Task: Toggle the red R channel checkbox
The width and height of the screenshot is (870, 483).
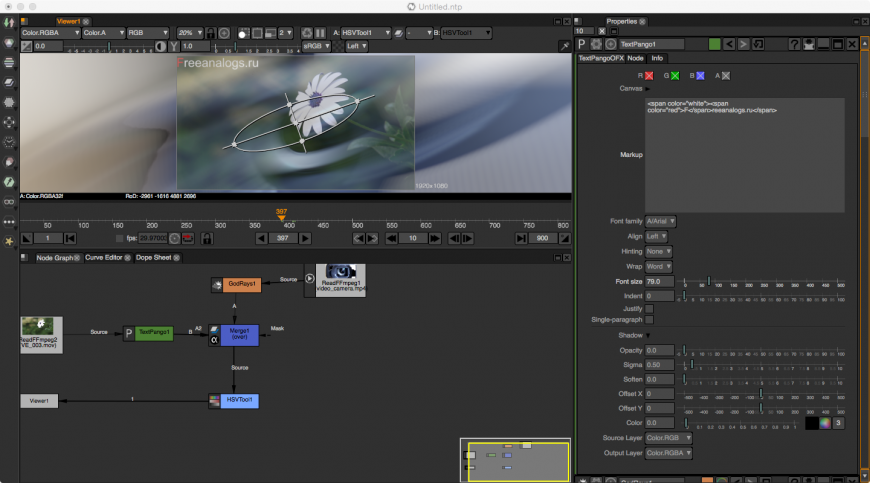Action: point(648,75)
